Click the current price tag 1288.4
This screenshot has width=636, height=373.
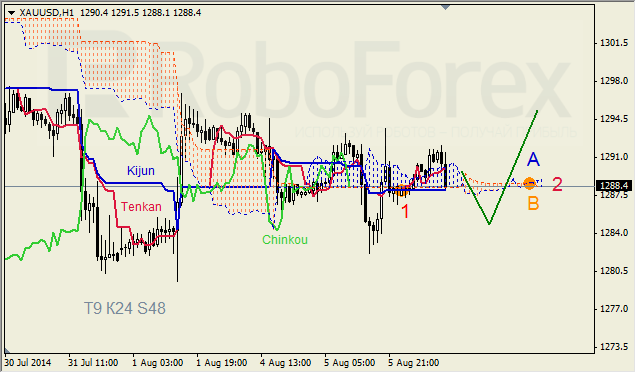(613, 186)
